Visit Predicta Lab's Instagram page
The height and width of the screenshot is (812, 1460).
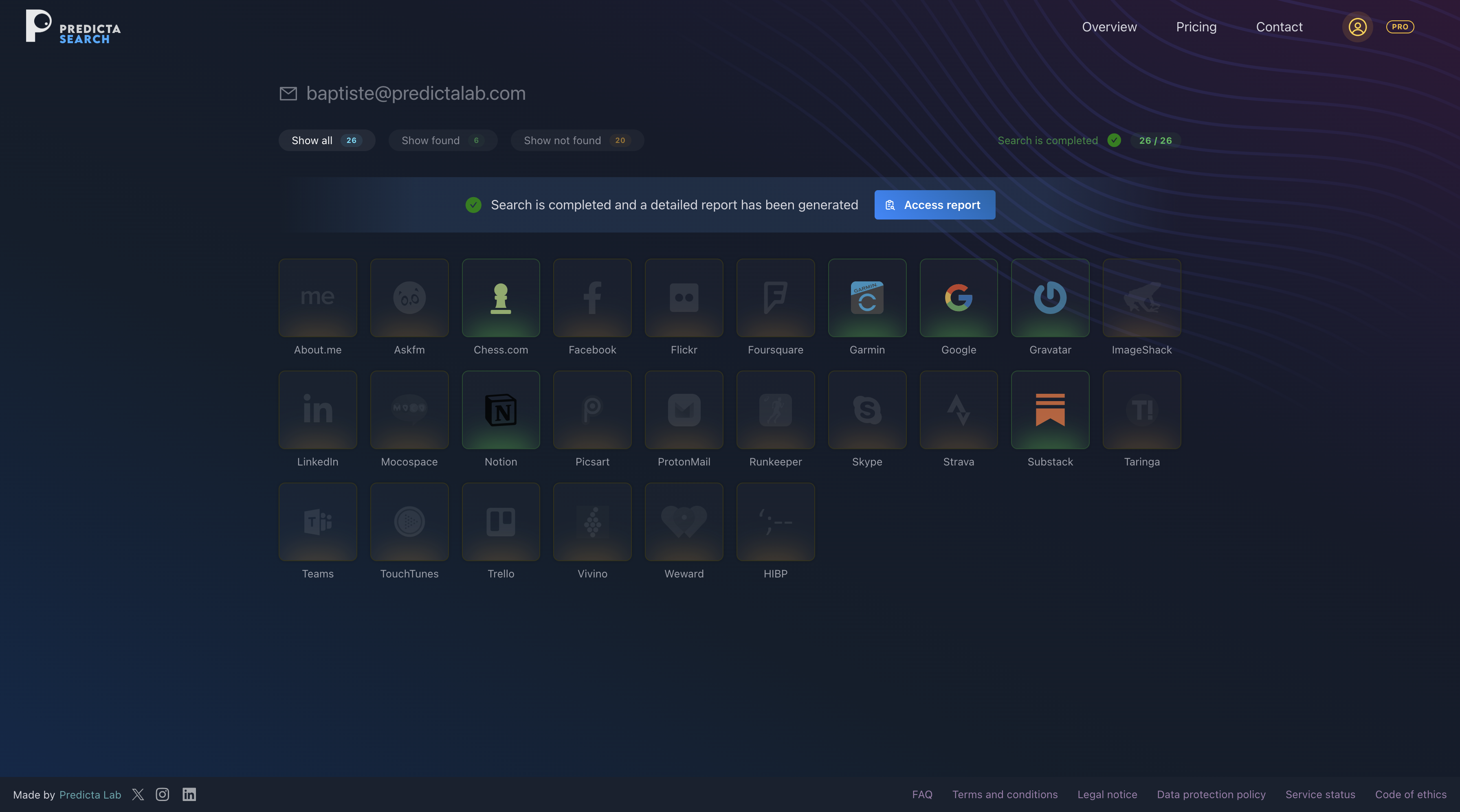(x=163, y=794)
